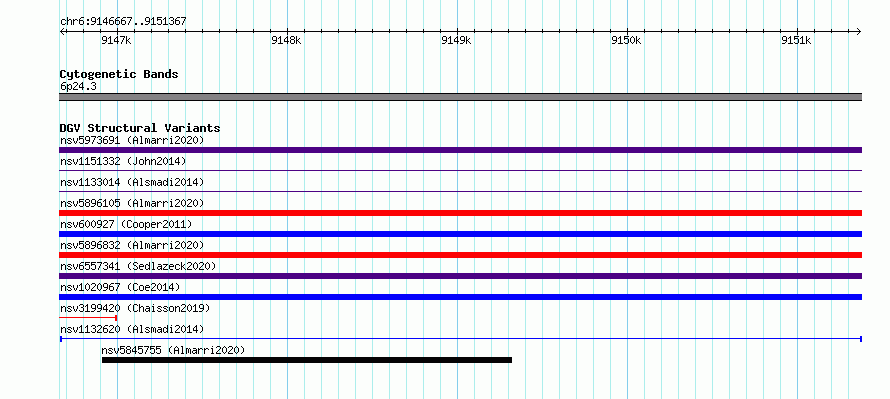Click the right arrowhead of the ruler
The width and height of the screenshot is (890, 399).
click(858, 32)
